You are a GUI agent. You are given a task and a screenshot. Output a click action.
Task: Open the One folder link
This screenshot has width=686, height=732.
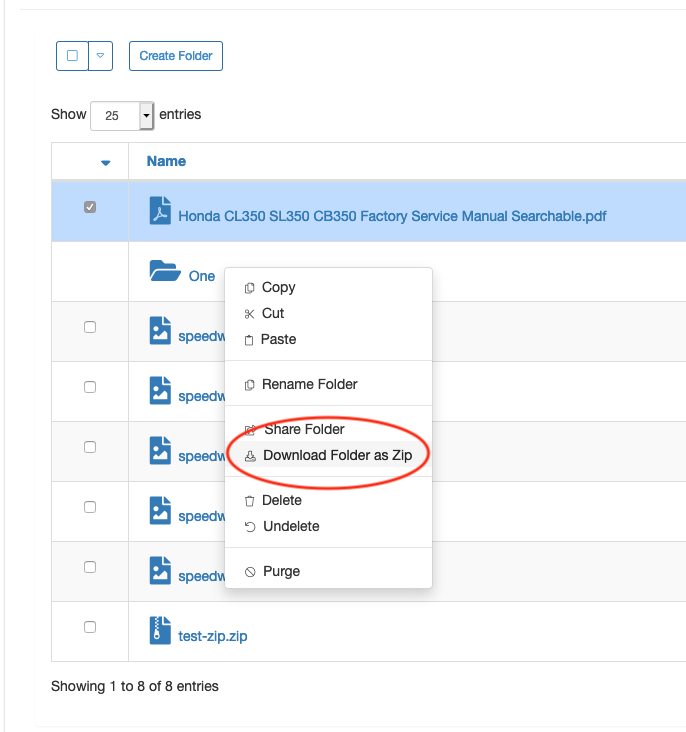point(202,276)
